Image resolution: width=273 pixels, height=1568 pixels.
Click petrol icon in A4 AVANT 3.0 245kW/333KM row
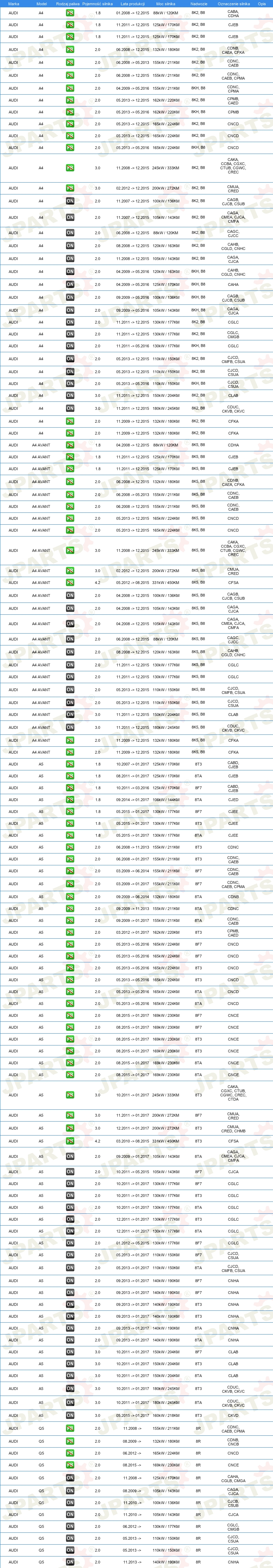point(70,550)
